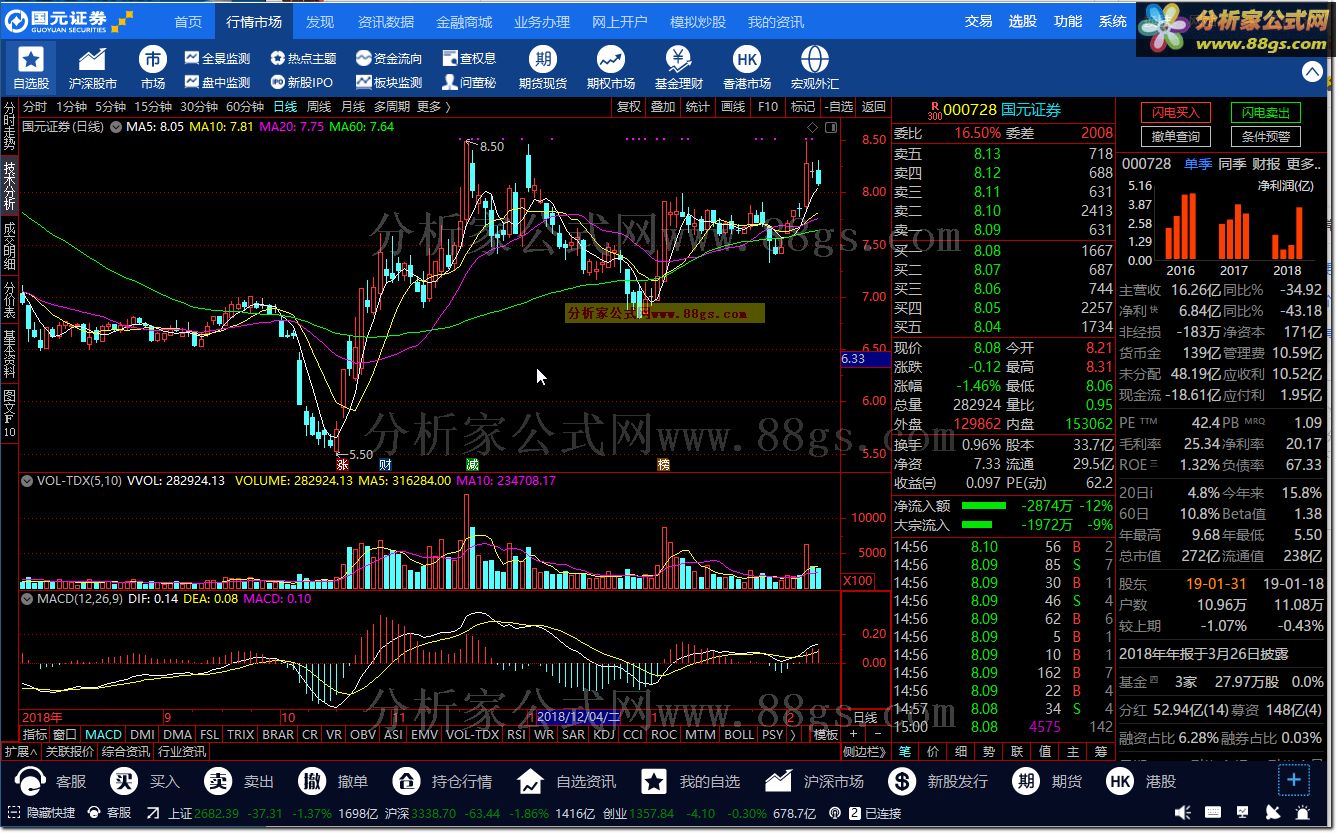The image size is (1338, 833).
Task: Open the 模板 template selector
Action: 825,734
